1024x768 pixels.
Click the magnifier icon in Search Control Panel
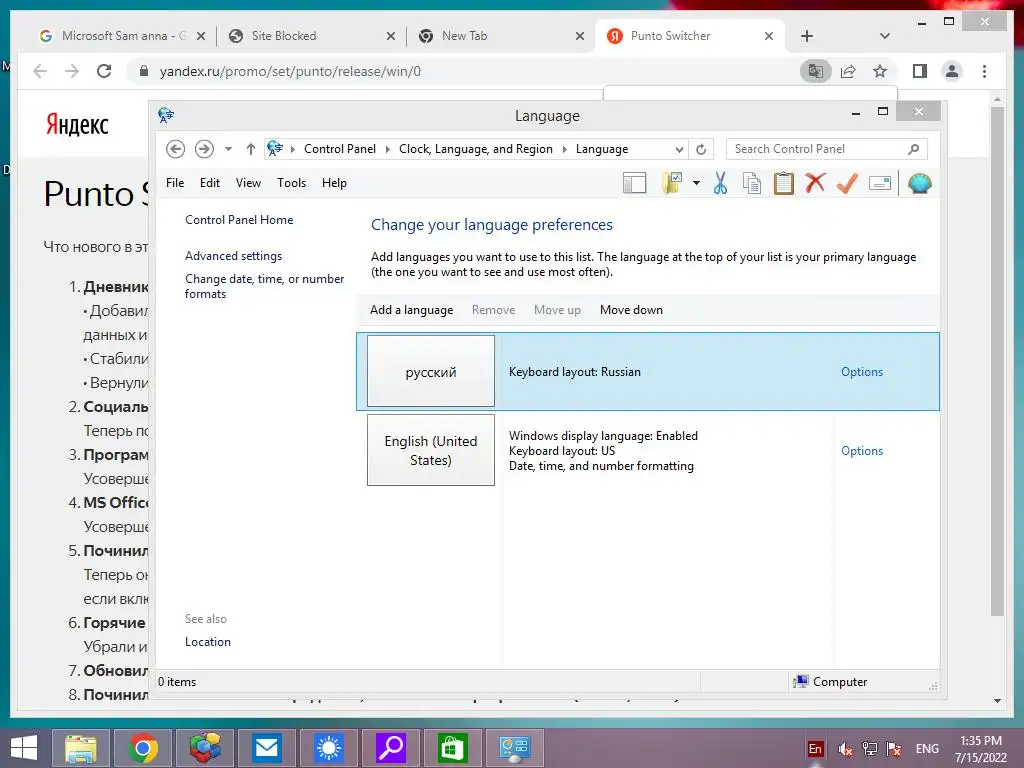click(914, 149)
